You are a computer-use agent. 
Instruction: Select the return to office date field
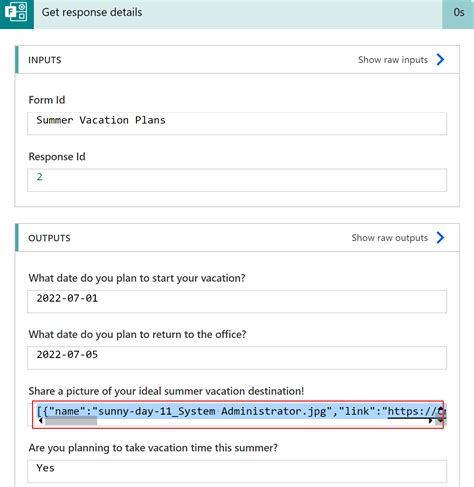(x=237, y=358)
